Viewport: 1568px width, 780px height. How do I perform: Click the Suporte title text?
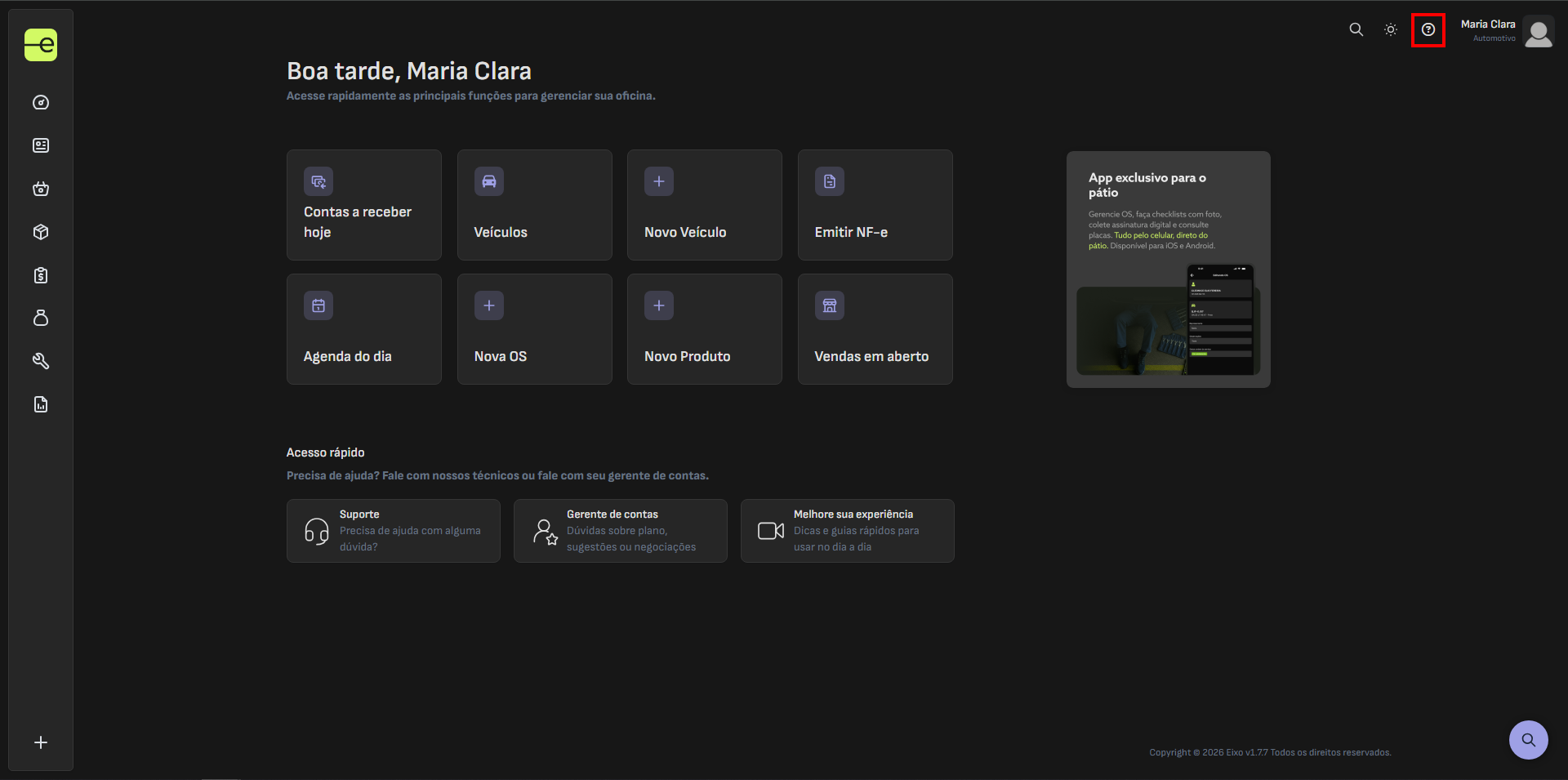click(x=359, y=515)
